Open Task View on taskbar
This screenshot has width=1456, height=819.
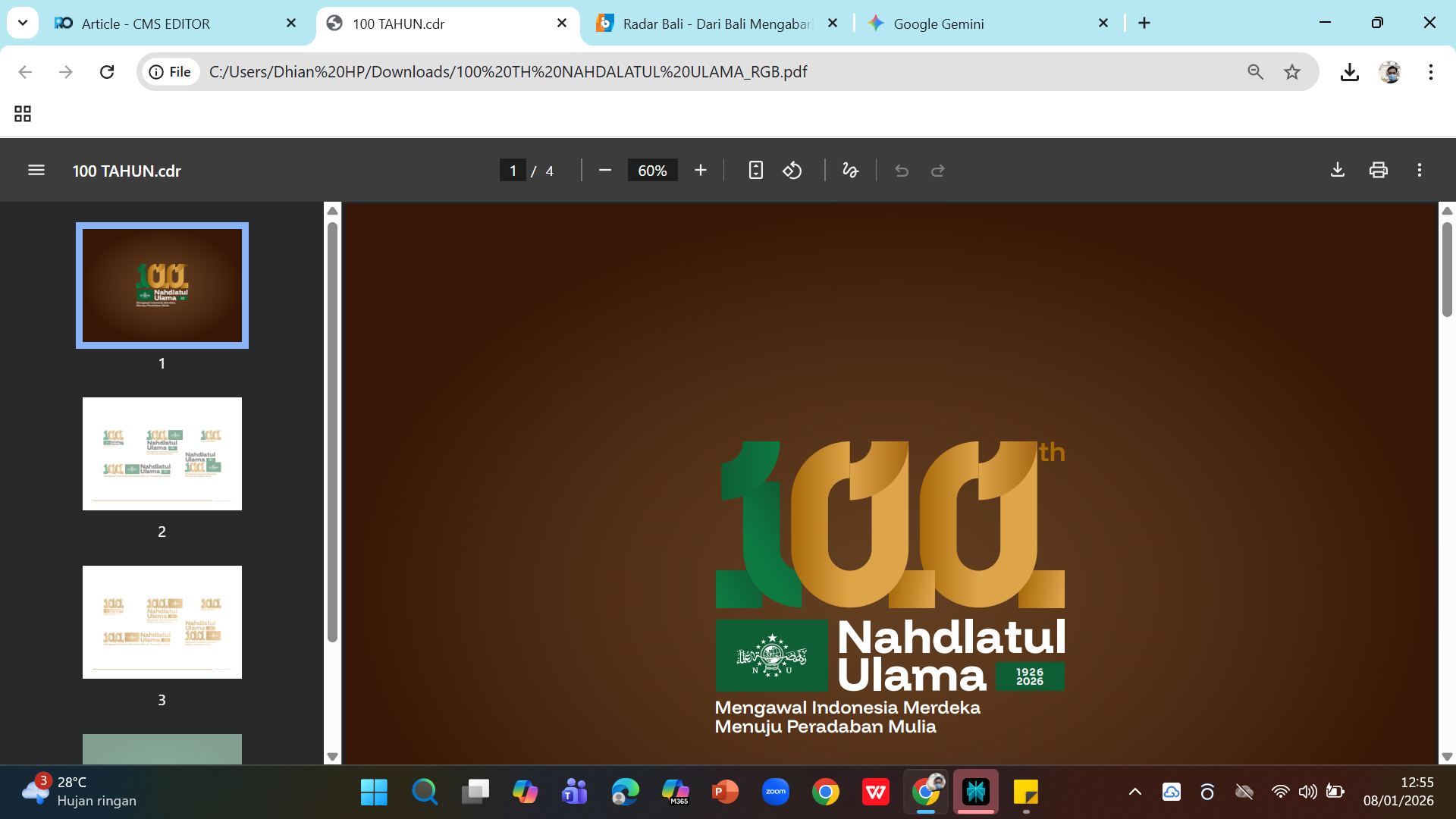(x=475, y=792)
